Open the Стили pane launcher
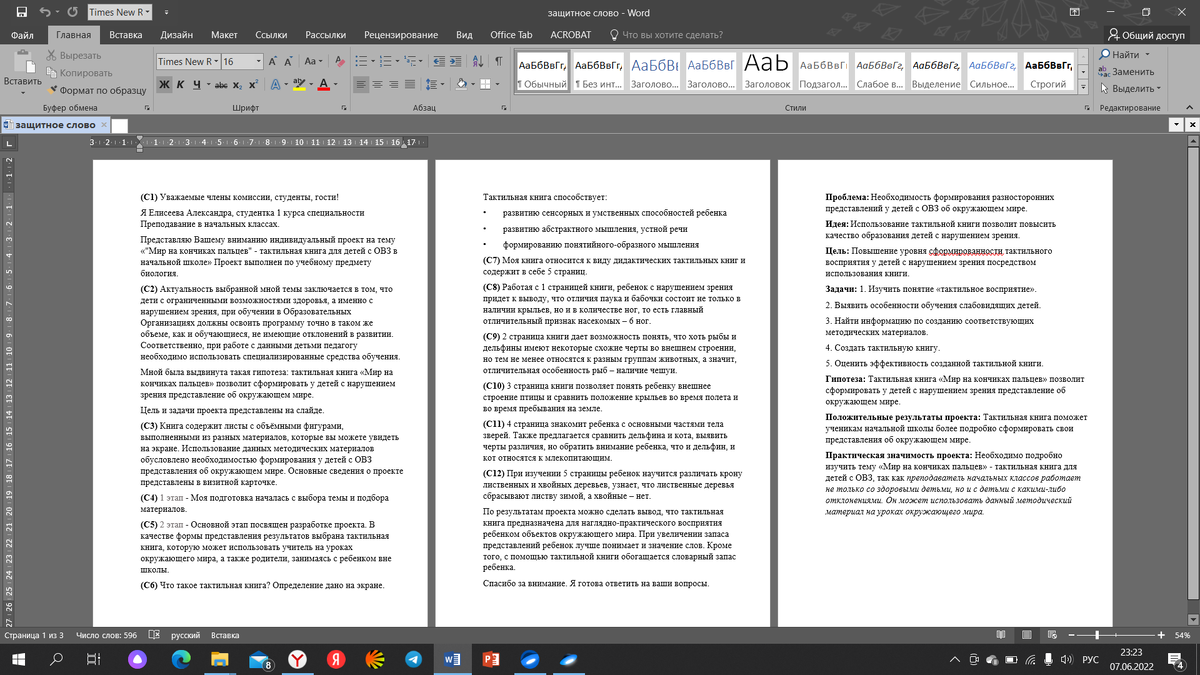The image size is (1200, 675). [x=1087, y=107]
